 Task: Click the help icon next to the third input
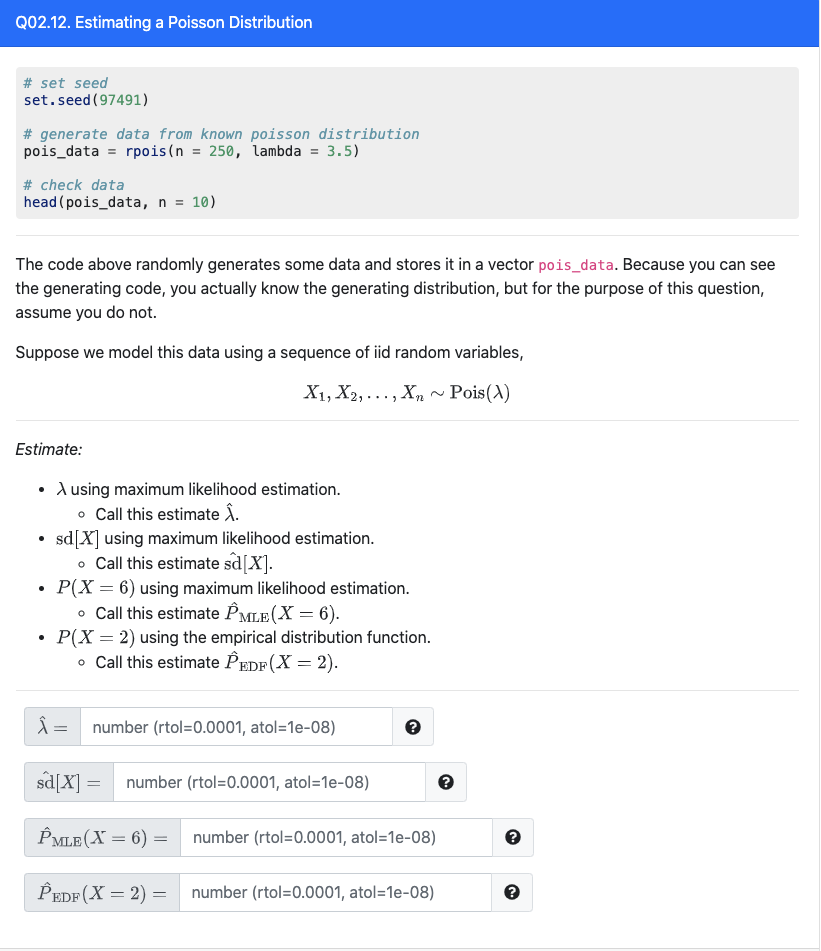click(513, 837)
